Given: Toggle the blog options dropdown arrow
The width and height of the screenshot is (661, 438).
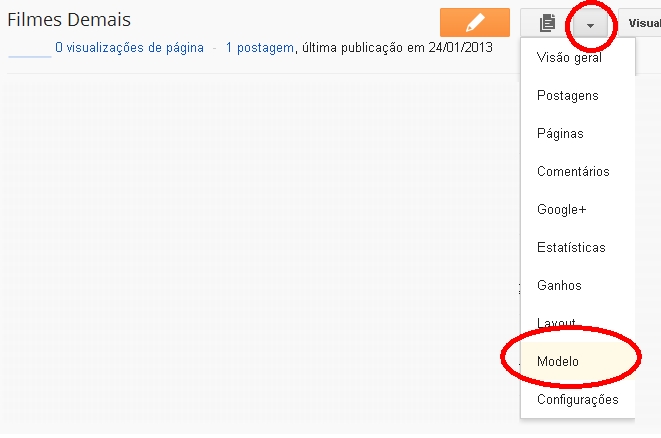Looking at the screenshot, I should click(x=590, y=22).
